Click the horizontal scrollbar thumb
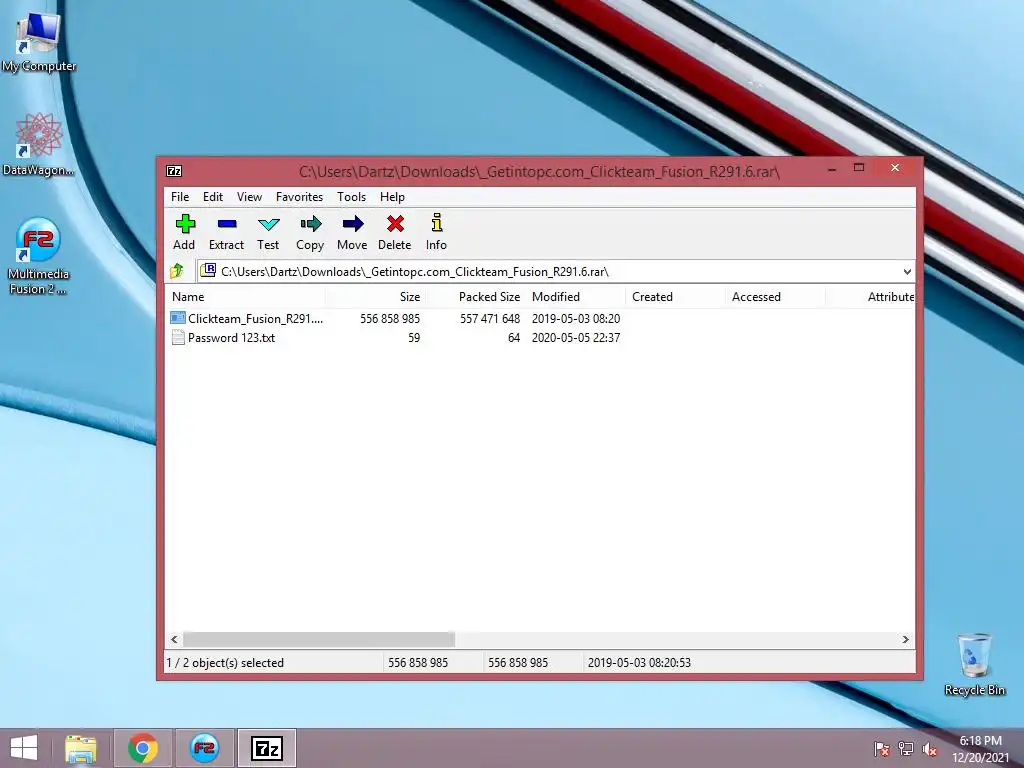The width and height of the screenshot is (1024, 768). [x=319, y=639]
